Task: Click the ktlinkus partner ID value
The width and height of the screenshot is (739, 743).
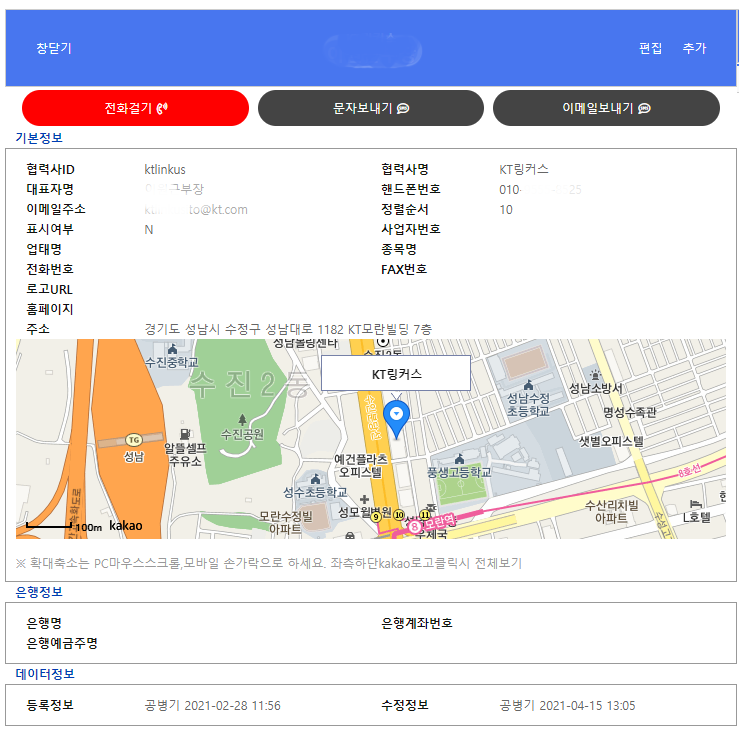Action: click(x=165, y=170)
